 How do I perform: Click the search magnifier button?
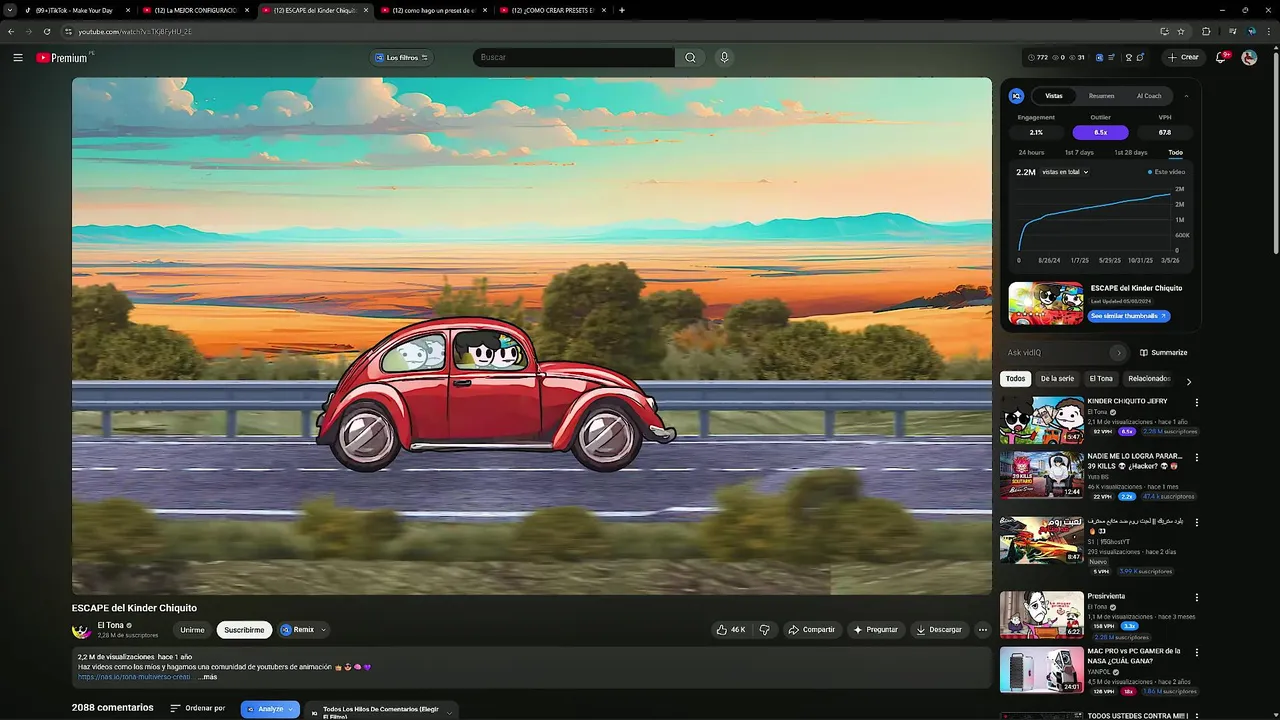690,57
